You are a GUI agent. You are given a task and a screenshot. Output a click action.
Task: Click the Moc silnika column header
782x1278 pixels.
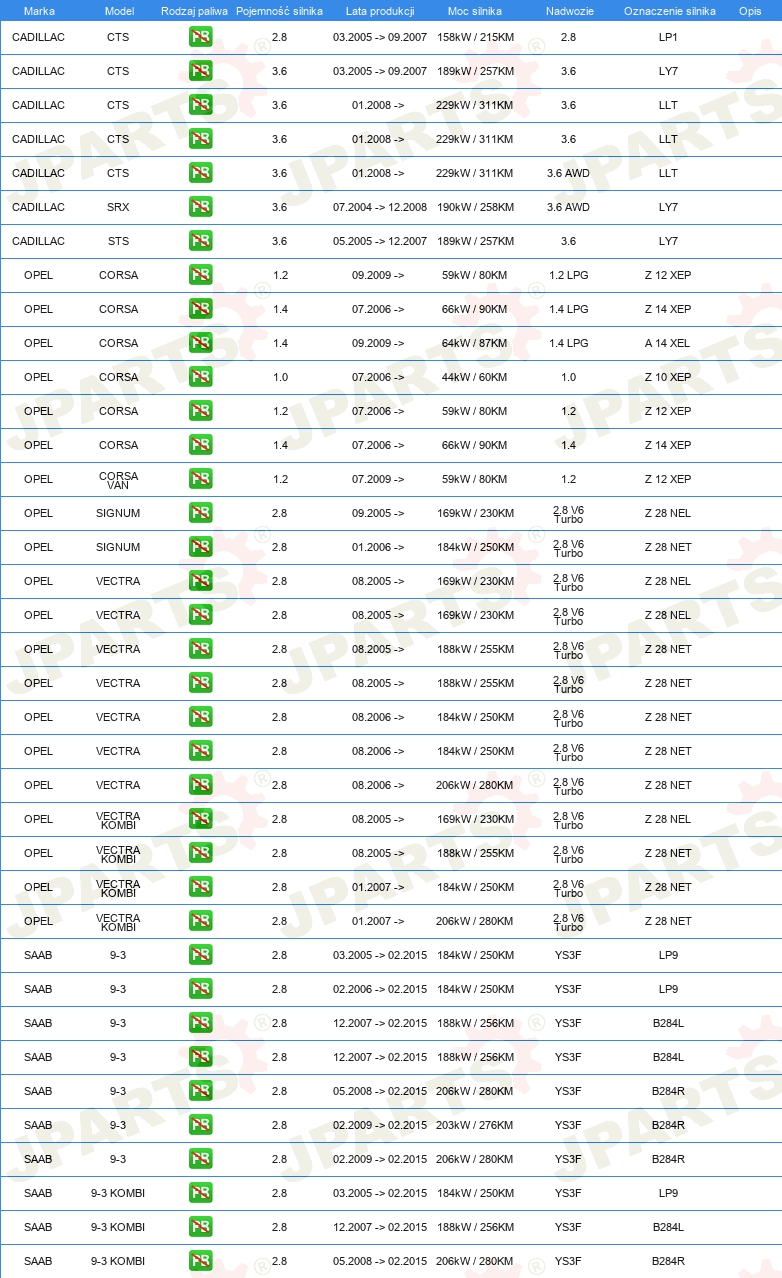pos(475,11)
